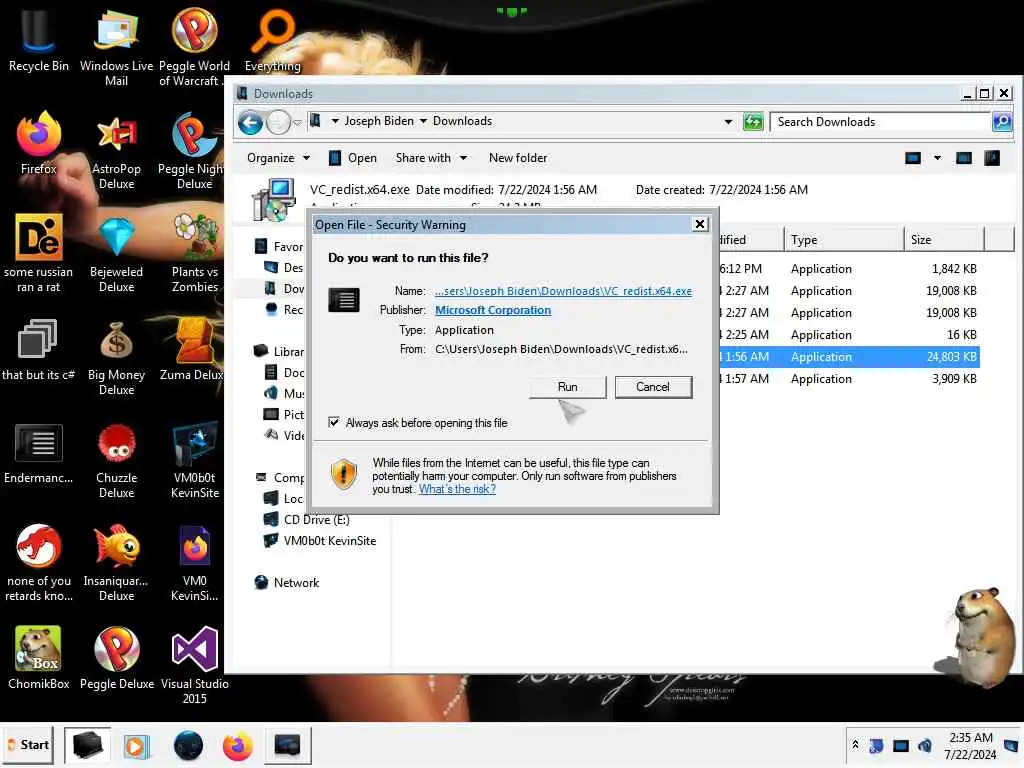This screenshot has height=768, width=1024.
Task: Click the Size column header
Action: point(944,240)
